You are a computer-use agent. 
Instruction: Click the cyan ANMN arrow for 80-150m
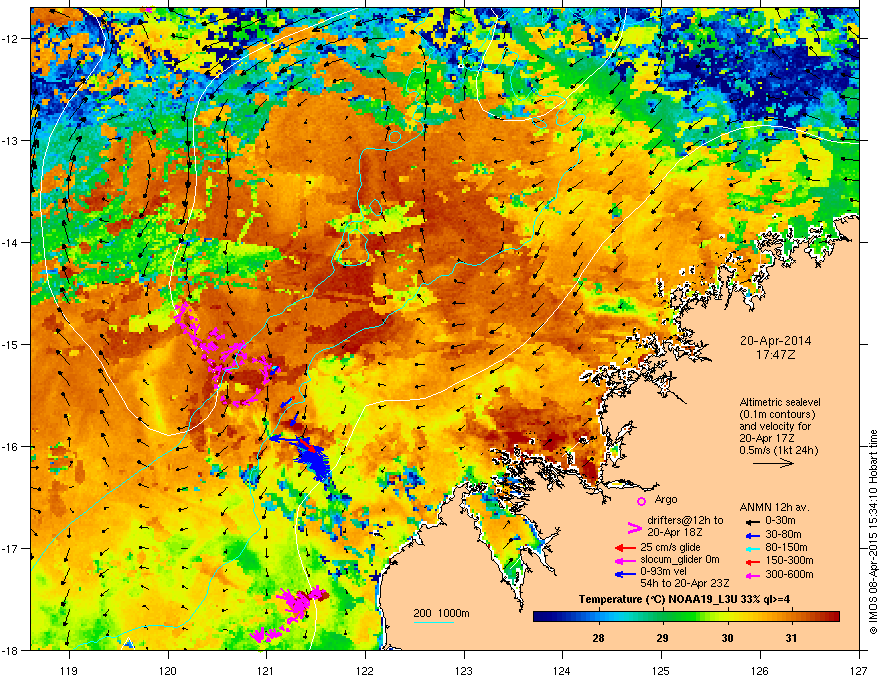pyautogui.click(x=751, y=548)
